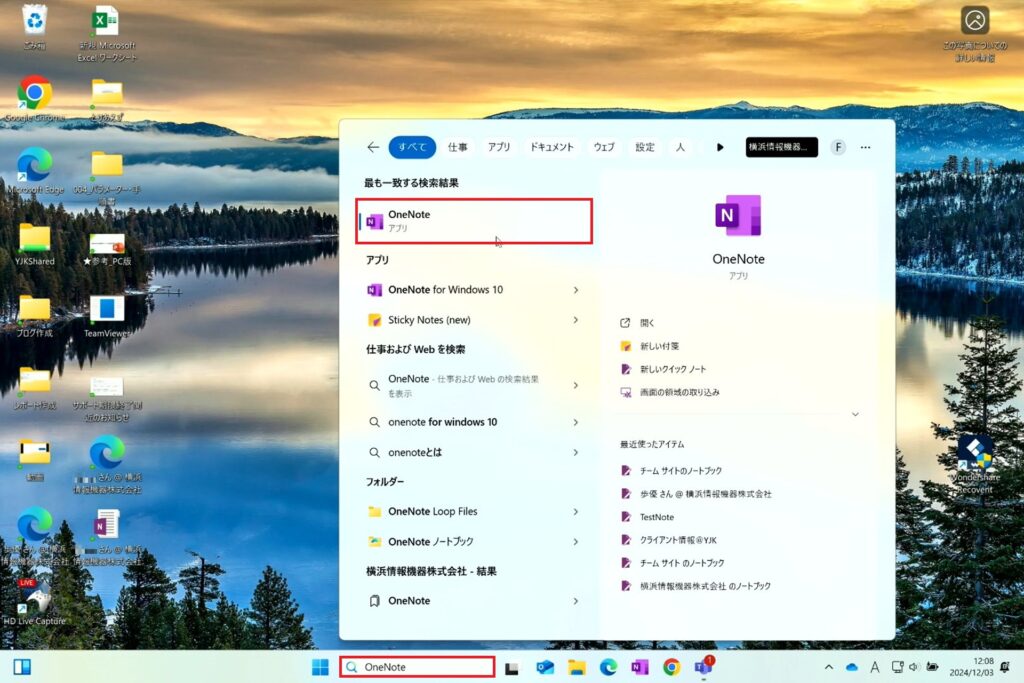Expand the OneNote for Windows 10 result chevron
This screenshot has height=683, width=1024.
click(575, 290)
